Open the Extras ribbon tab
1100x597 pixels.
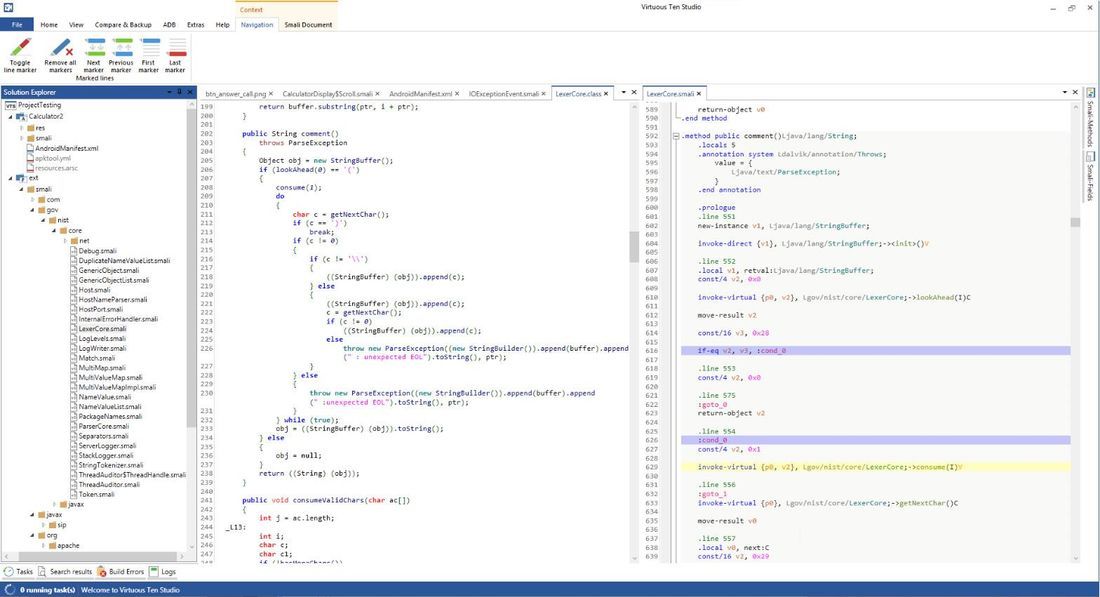(196, 25)
